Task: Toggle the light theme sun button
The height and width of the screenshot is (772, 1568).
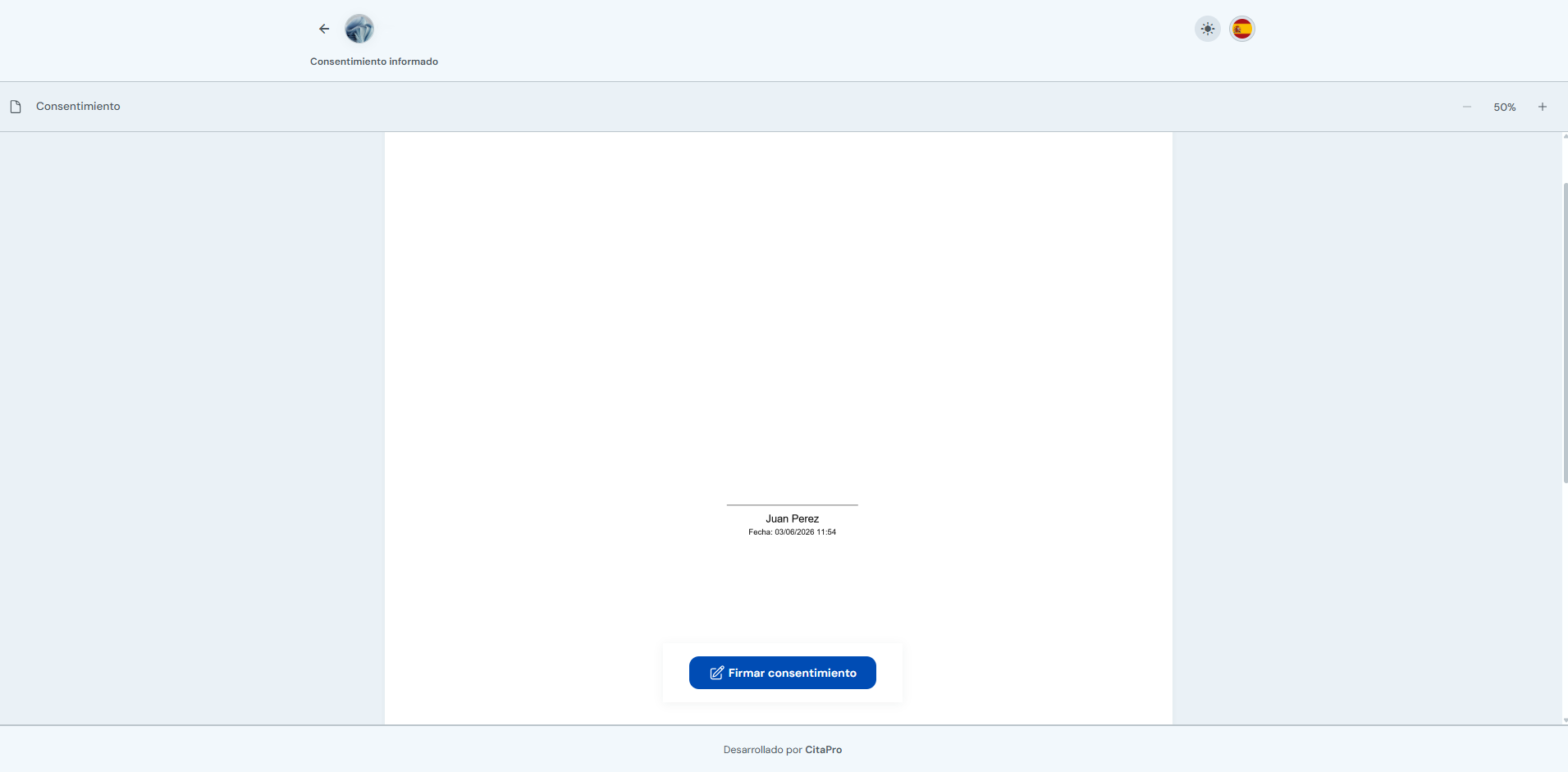Action: tap(1207, 29)
